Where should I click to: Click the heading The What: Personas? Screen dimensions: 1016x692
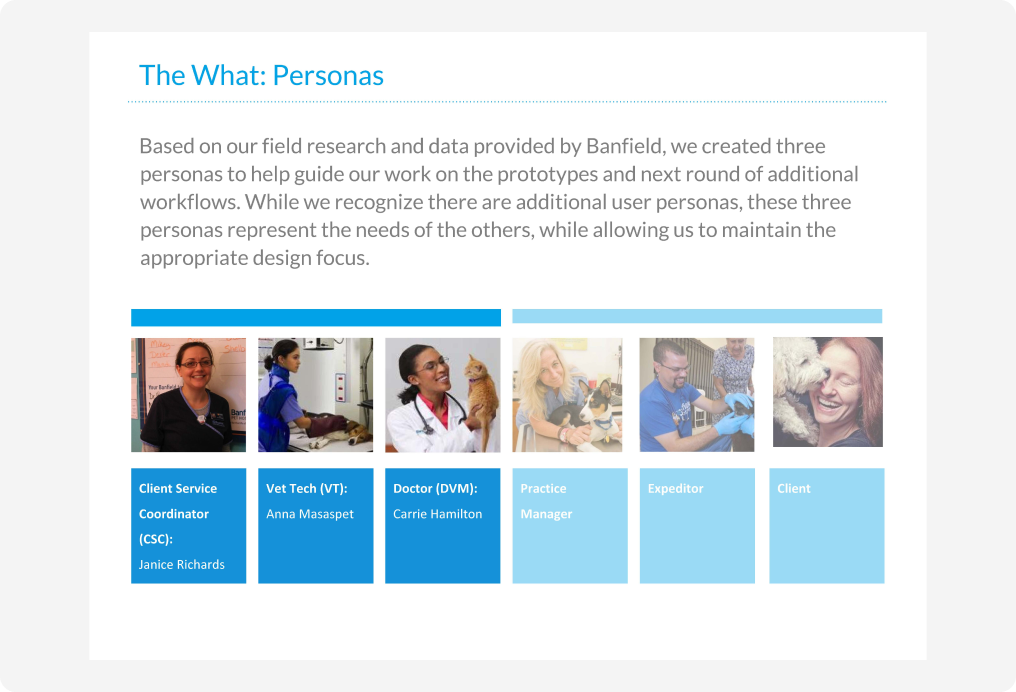point(261,75)
